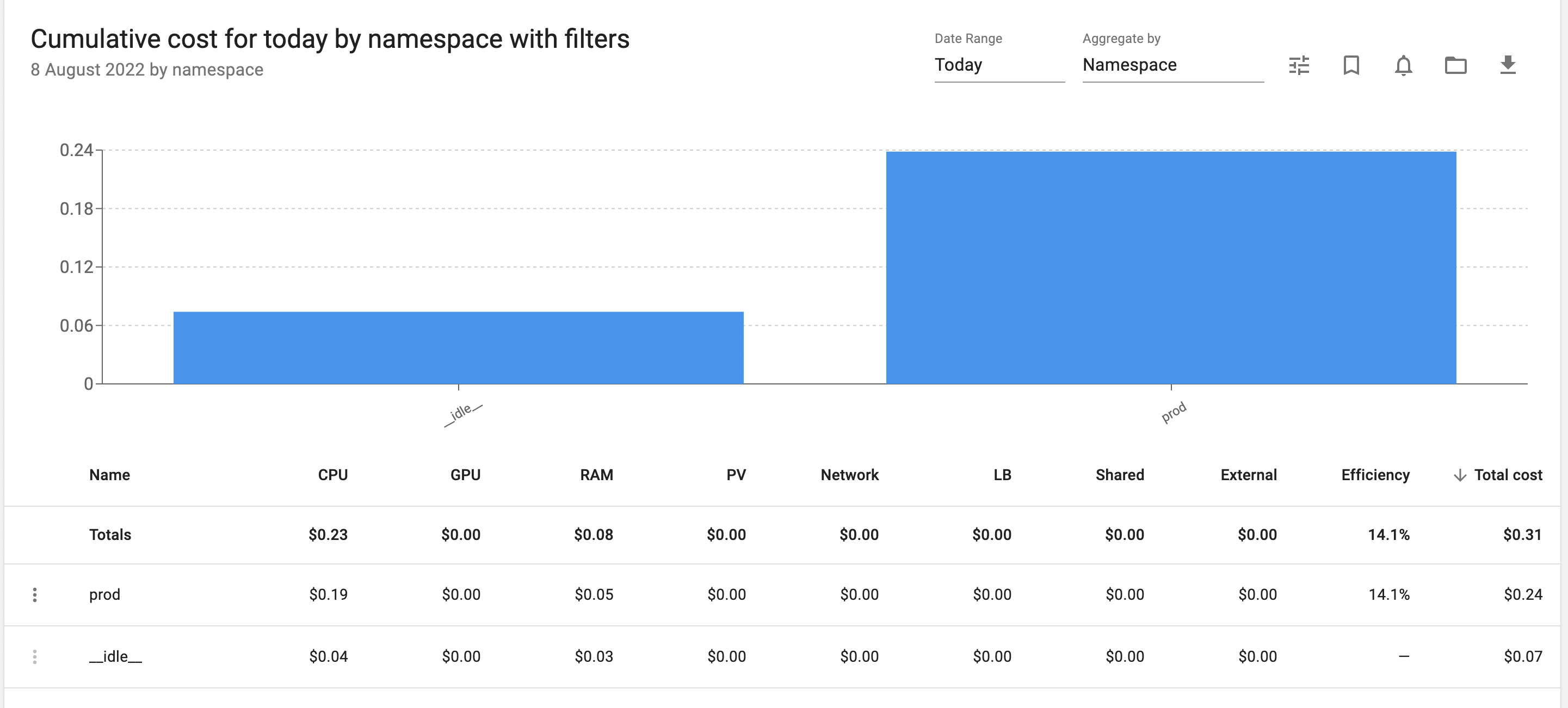Click prod CPU cost $0.19
The height and width of the screenshot is (708, 1568).
tap(328, 595)
